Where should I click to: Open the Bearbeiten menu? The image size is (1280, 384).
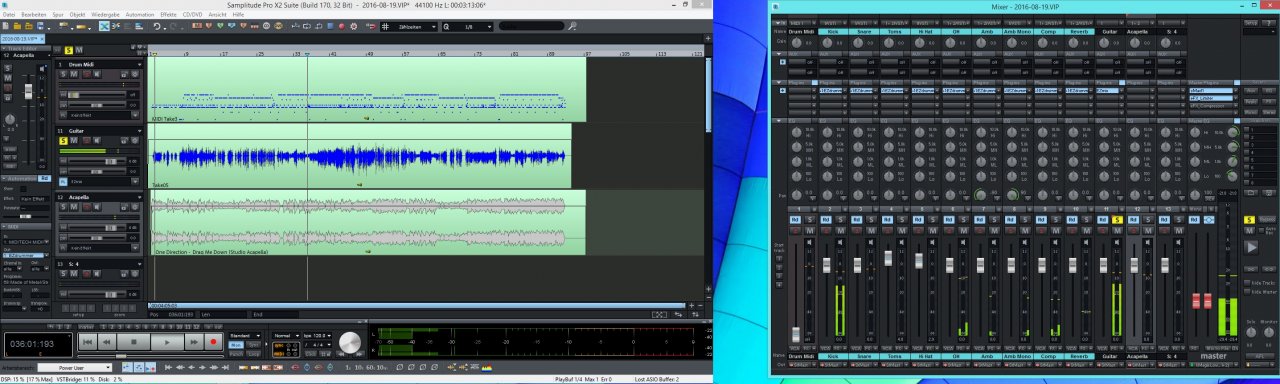coord(34,14)
